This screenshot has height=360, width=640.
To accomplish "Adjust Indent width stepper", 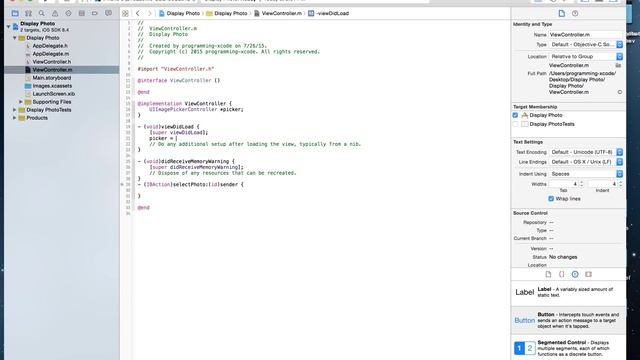I will 620,184.
